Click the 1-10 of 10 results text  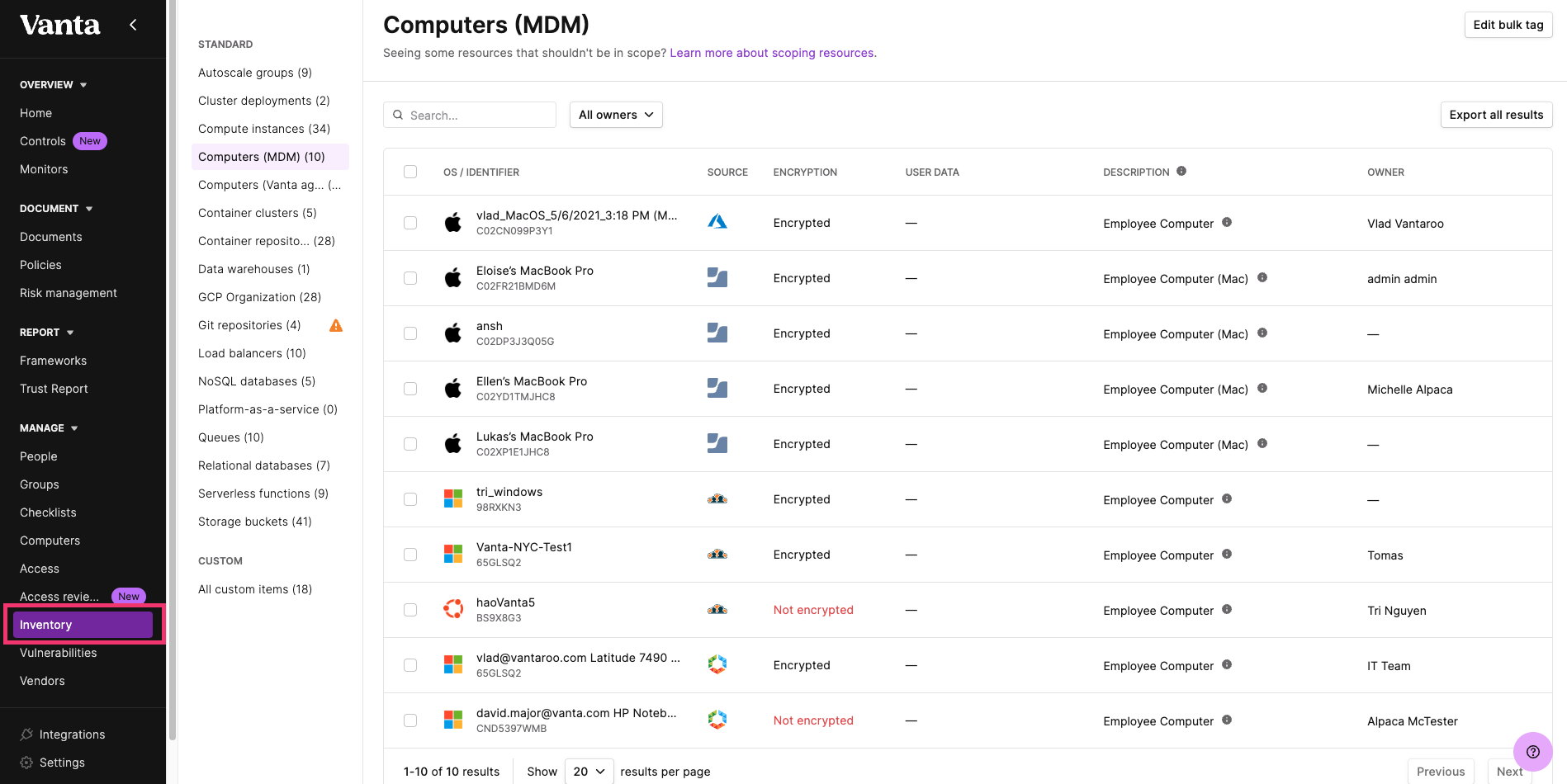click(x=452, y=772)
